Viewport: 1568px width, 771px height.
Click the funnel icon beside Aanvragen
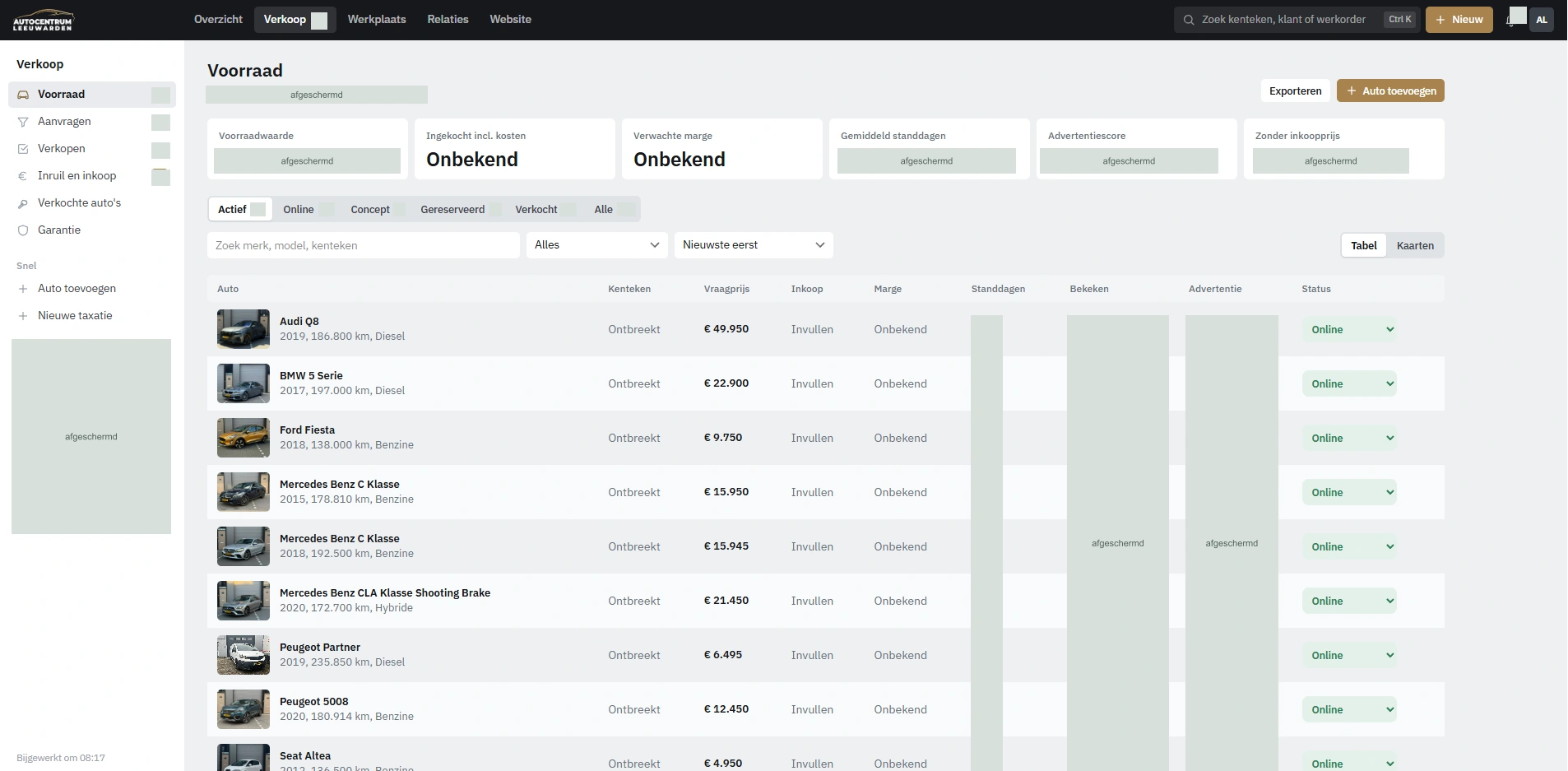click(23, 122)
